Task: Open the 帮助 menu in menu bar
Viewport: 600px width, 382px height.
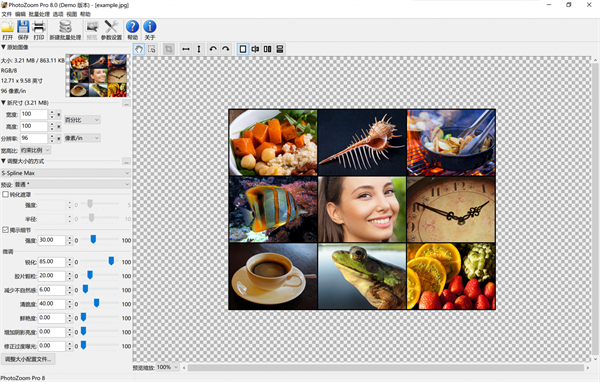Action: coord(85,14)
